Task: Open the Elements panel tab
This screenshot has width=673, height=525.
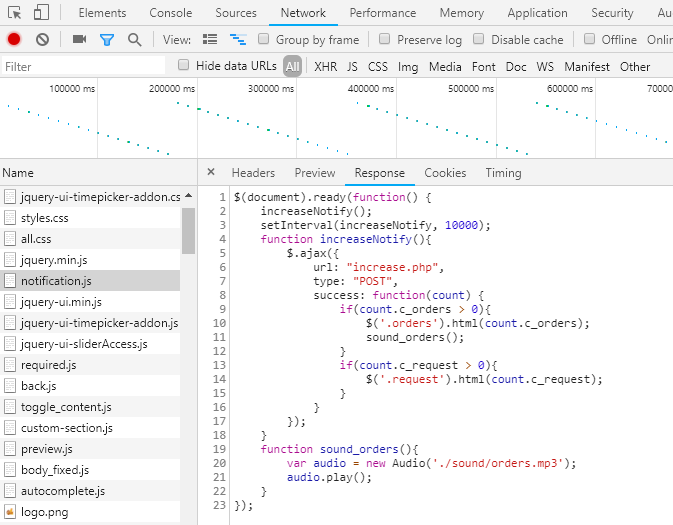Action: 102,13
